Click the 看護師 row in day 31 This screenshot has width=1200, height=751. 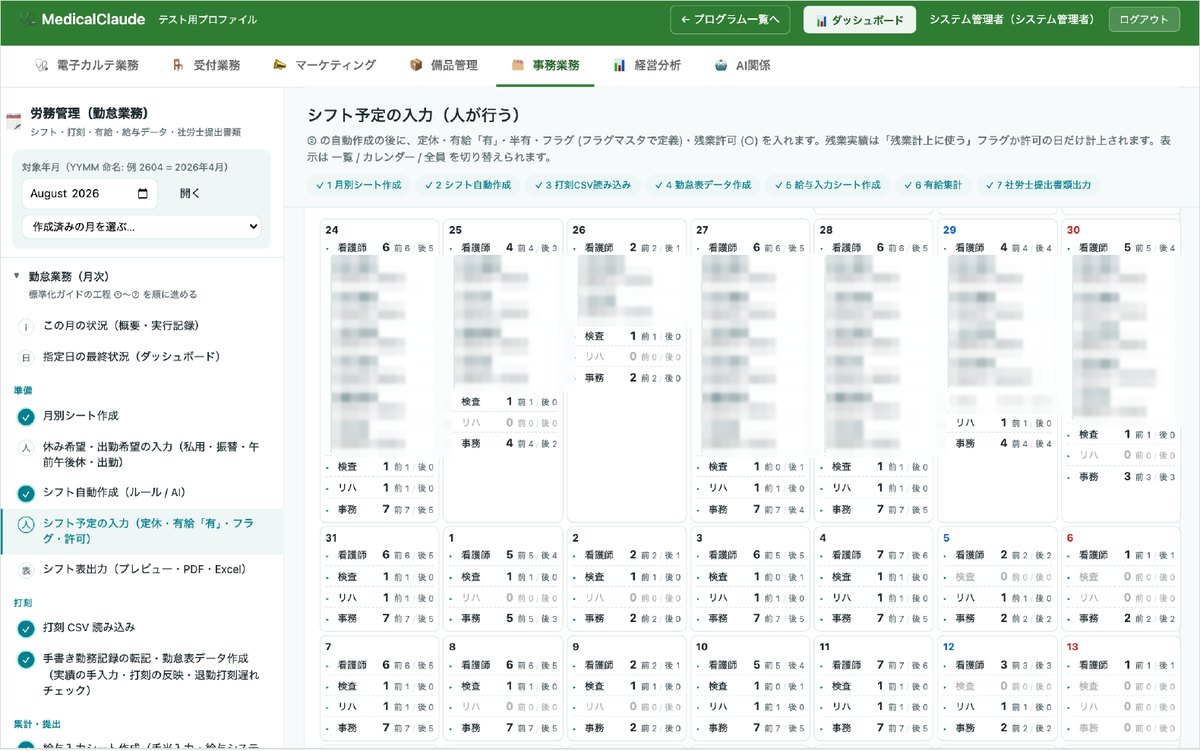(x=379, y=555)
